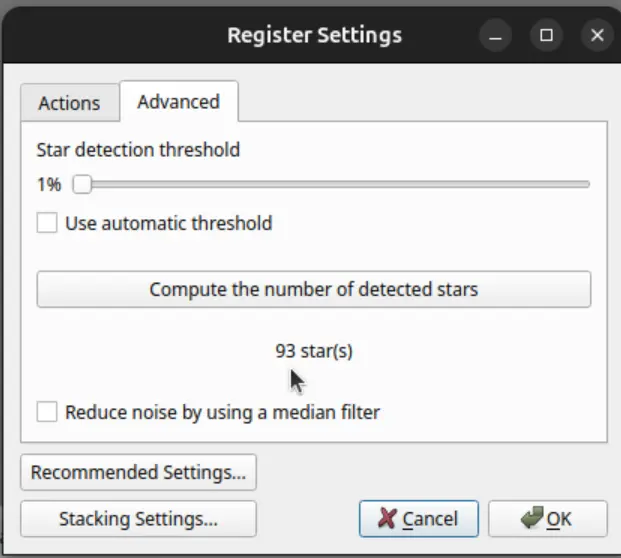
Task: Toggle the median filter noise reduction checkbox
Action: point(47,411)
